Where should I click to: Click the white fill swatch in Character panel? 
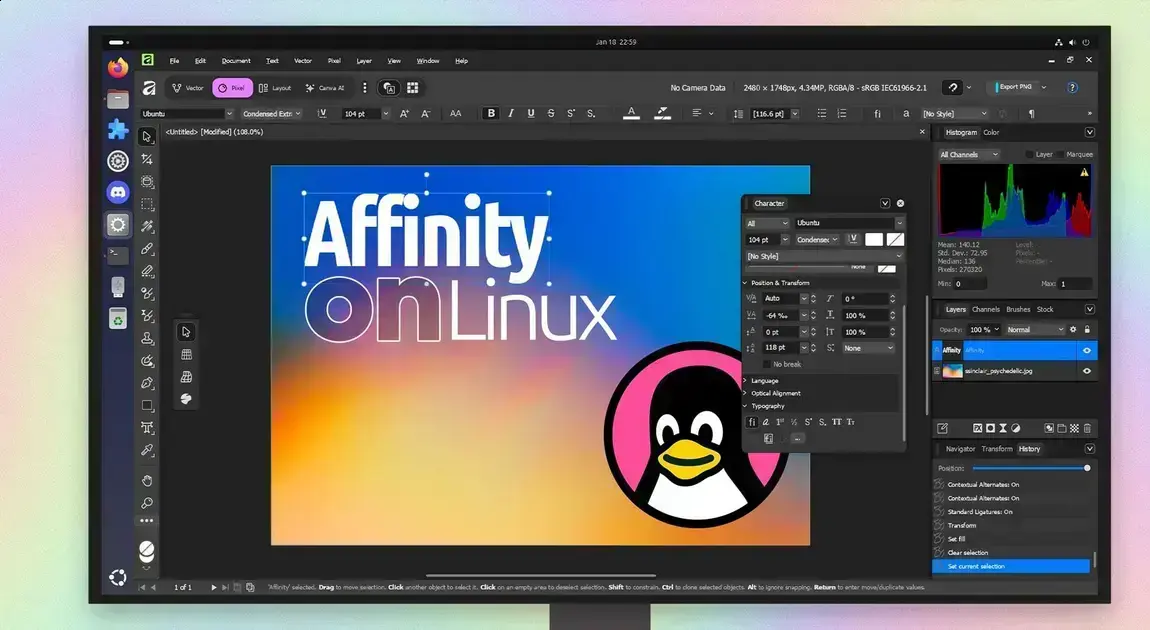click(874, 240)
